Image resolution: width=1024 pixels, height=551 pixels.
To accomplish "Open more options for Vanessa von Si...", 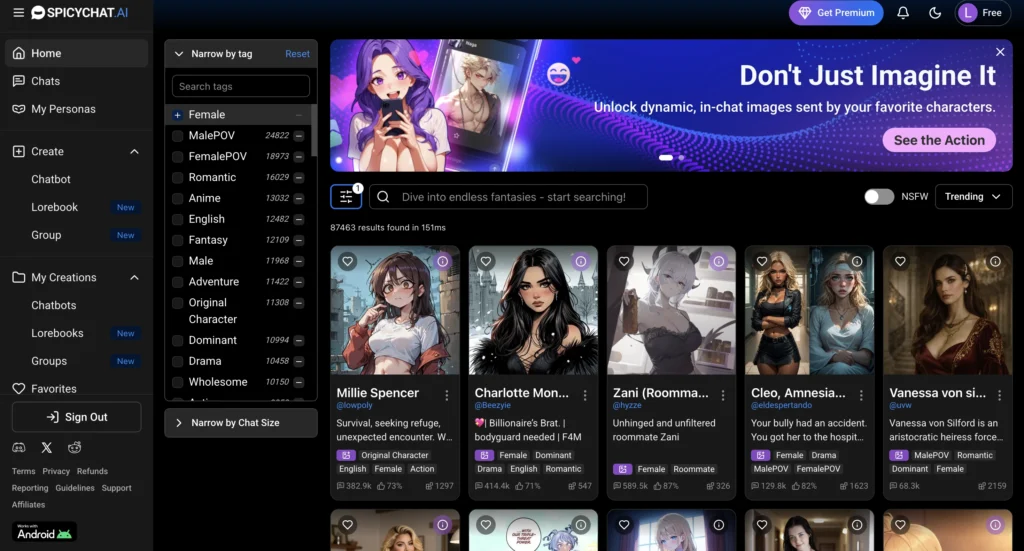I will point(1000,395).
